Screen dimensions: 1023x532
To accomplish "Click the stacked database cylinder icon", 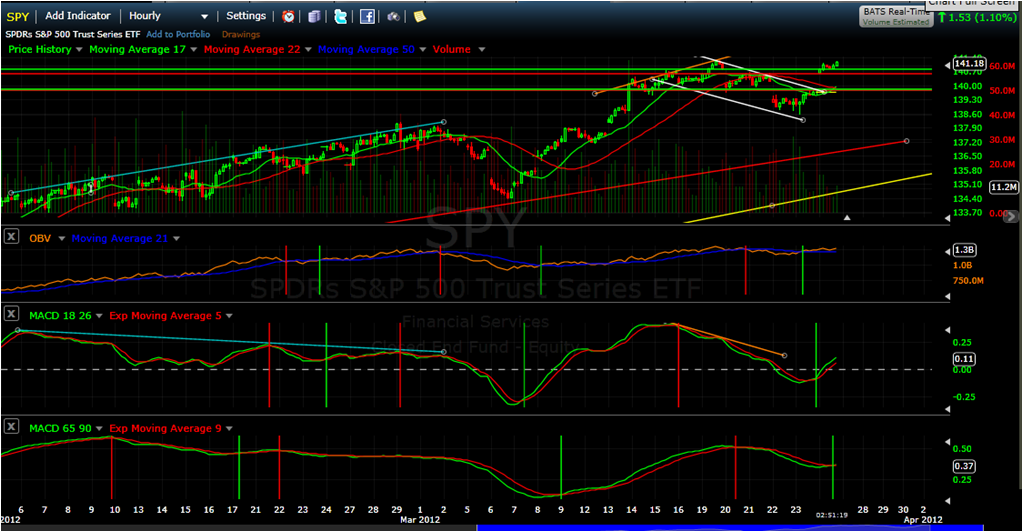I will (314, 16).
